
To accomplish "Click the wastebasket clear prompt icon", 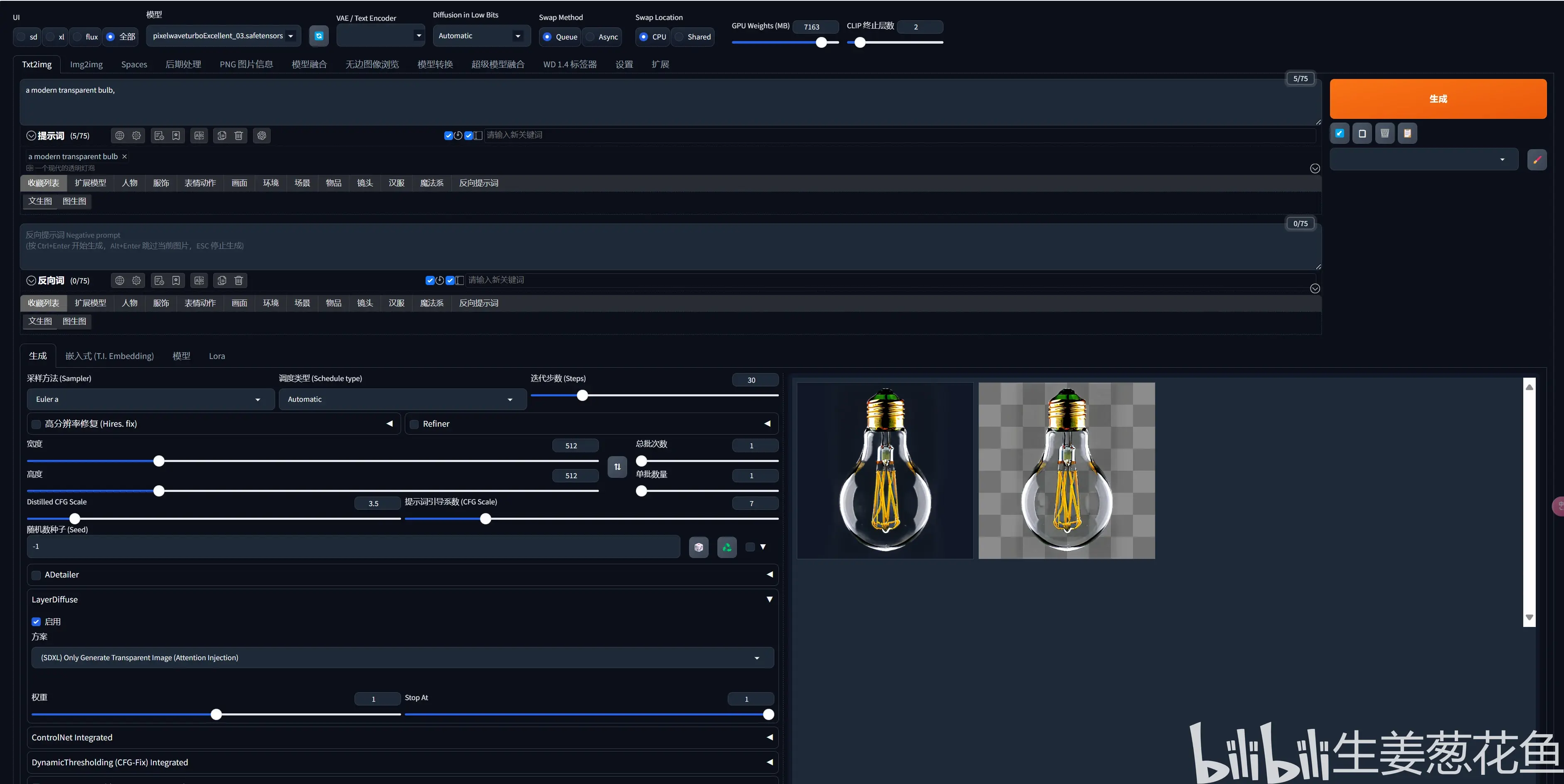I will pyautogui.click(x=1385, y=133).
